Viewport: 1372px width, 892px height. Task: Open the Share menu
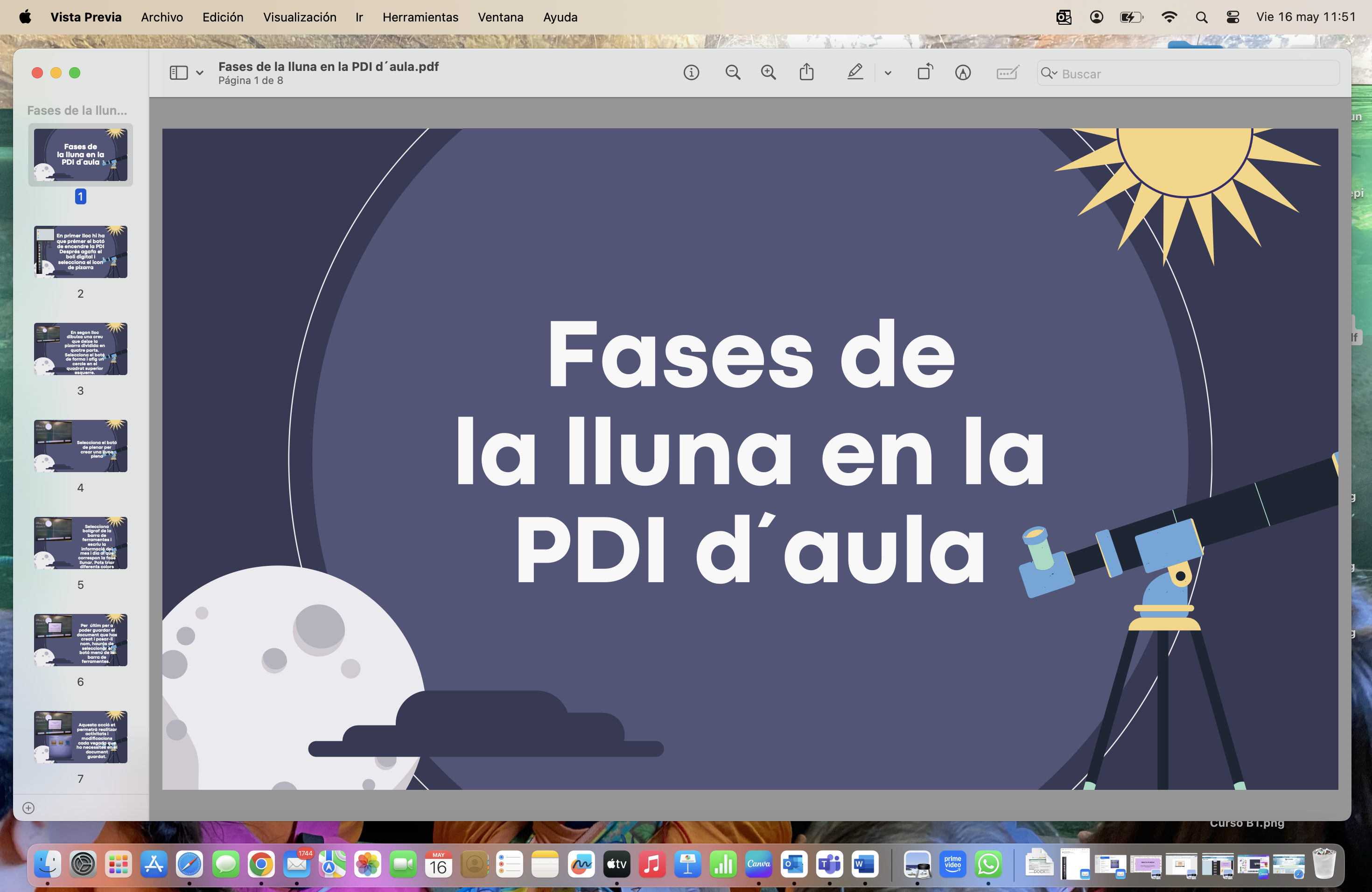tap(806, 72)
